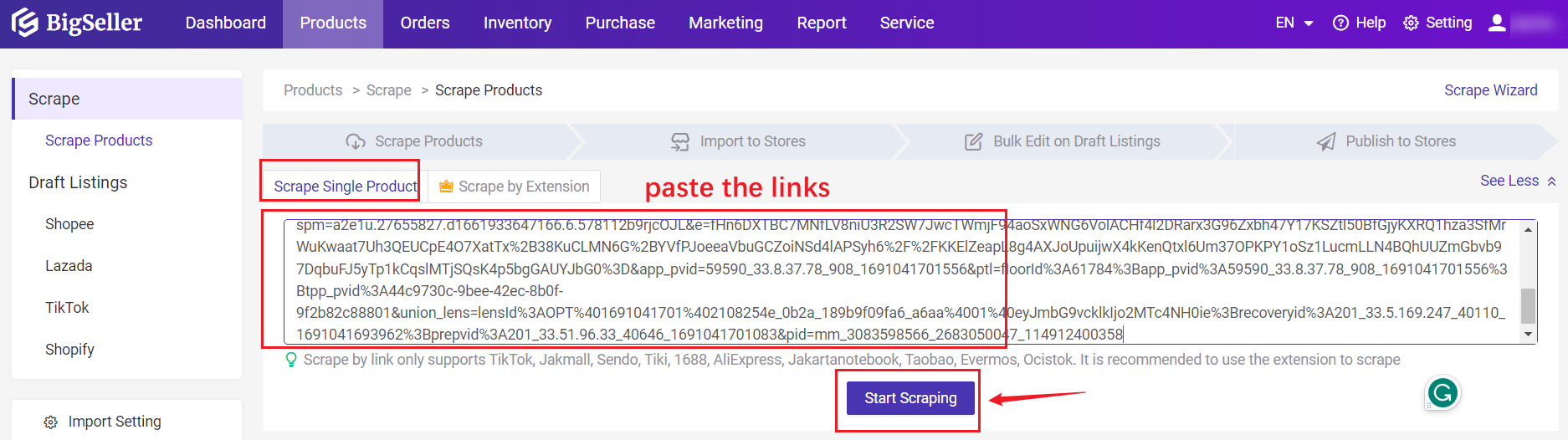Click the Grammarly icon near the textarea
The height and width of the screenshot is (440, 1568).
(x=1442, y=392)
